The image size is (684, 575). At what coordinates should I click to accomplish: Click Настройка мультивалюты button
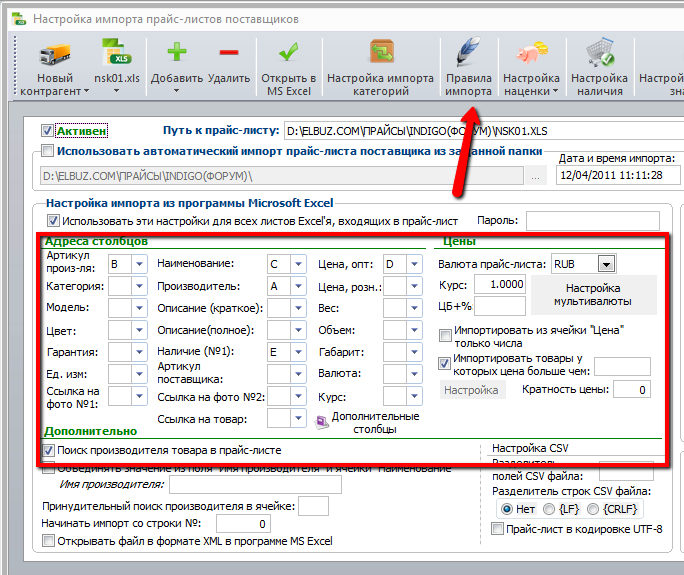594,295
